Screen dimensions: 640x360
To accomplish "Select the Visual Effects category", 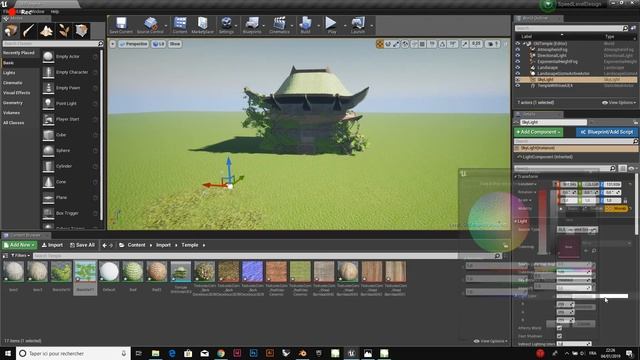I will click(x=17, y=93).
